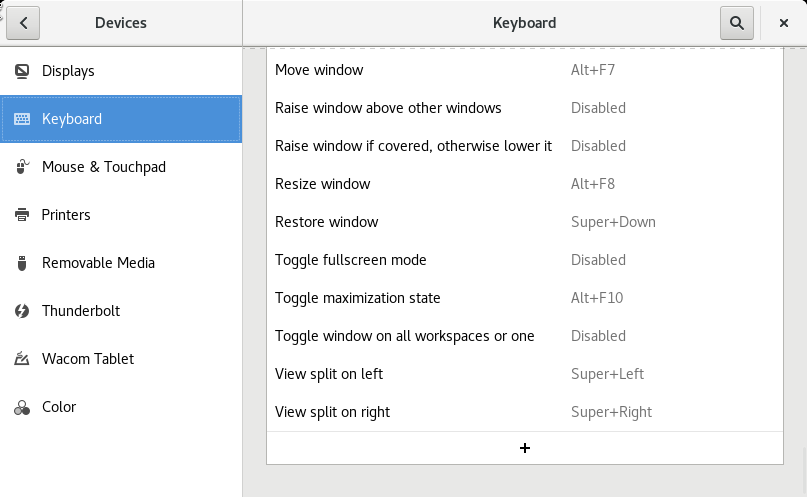Click the Wacom Tablet icon
This screenshot has width=807, height=497.
[x=22, y=359]
